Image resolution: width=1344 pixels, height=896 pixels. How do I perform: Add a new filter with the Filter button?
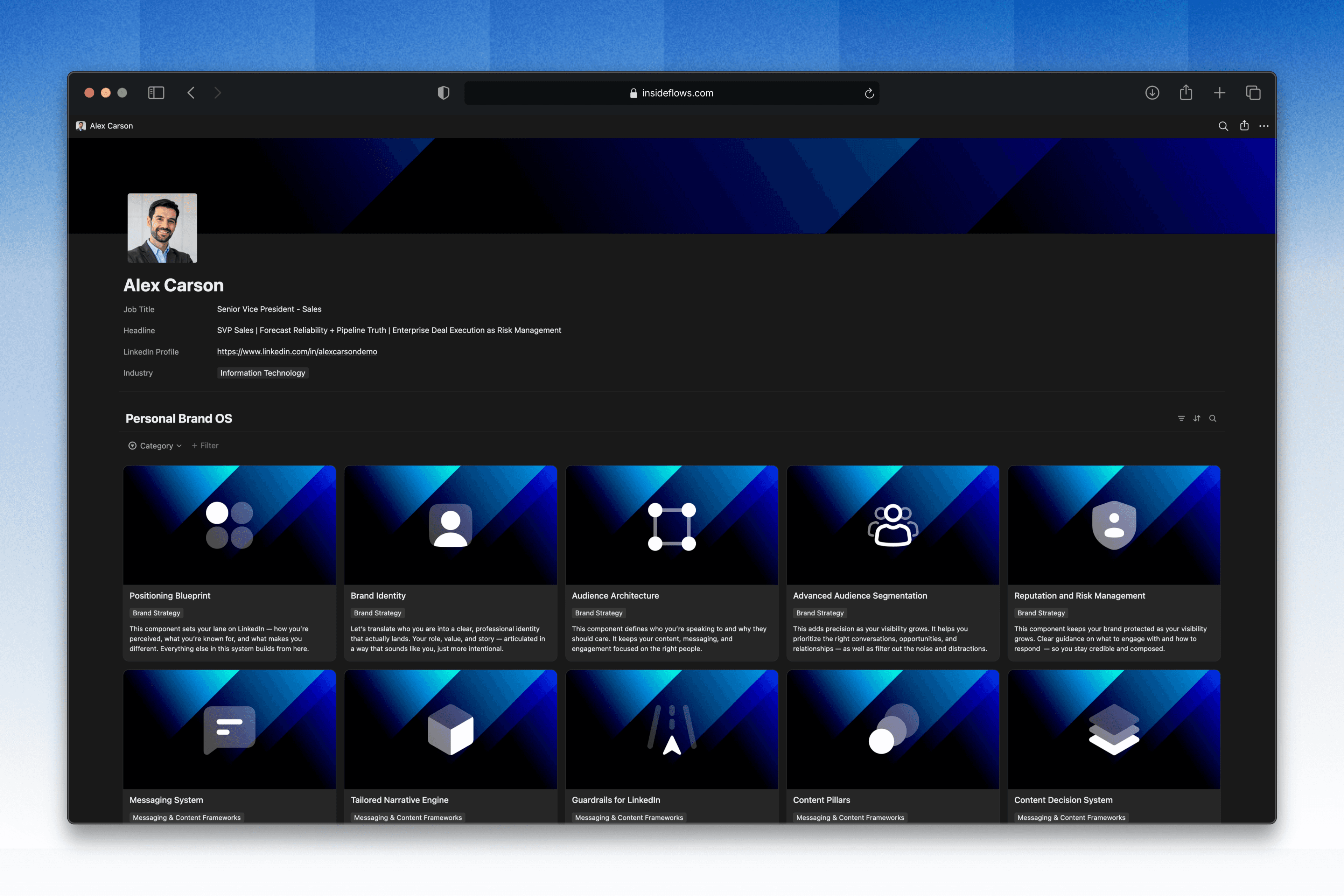(205, 446)
